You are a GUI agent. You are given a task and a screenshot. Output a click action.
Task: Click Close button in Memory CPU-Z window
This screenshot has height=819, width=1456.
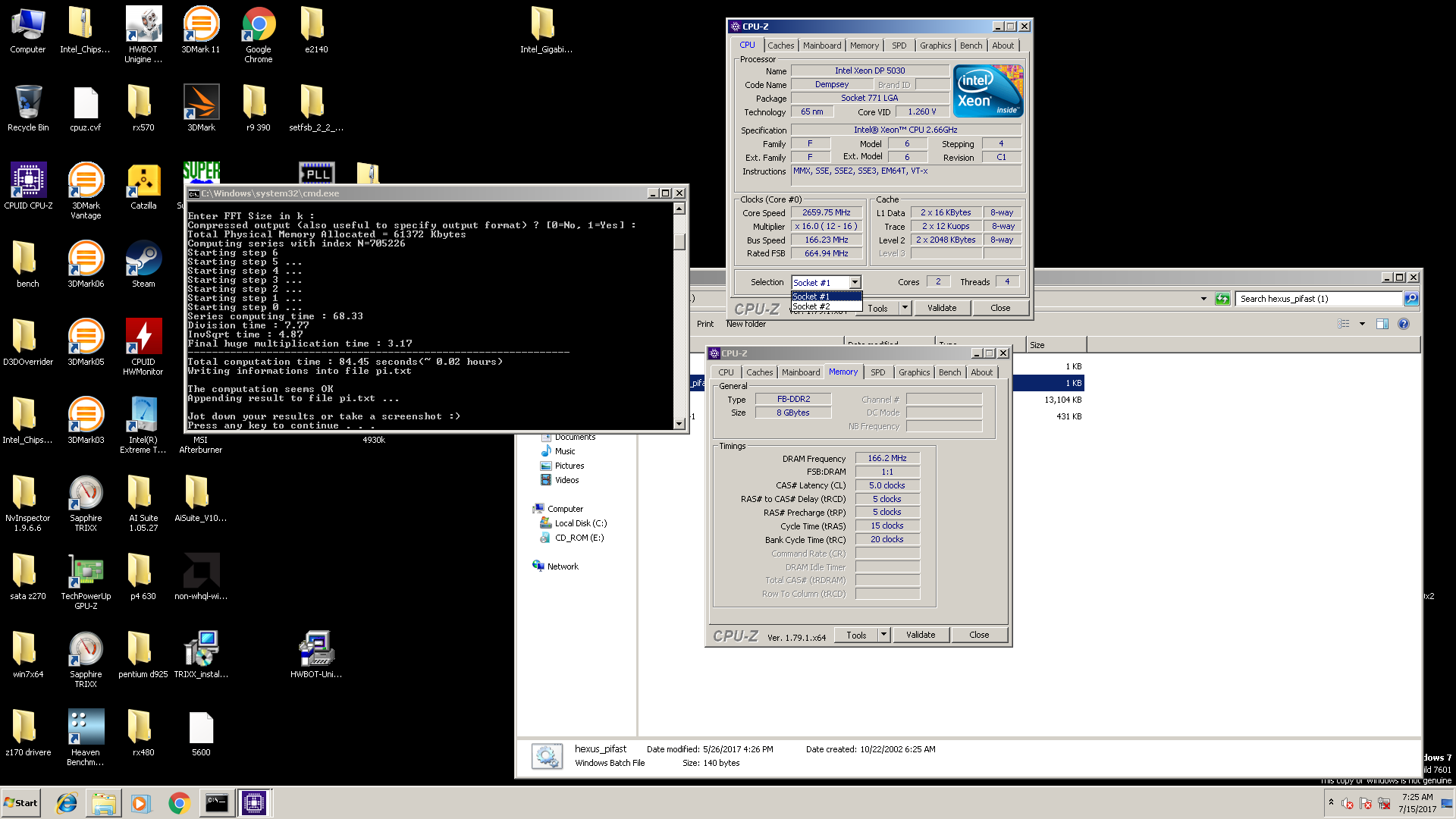tap(979, 635)
